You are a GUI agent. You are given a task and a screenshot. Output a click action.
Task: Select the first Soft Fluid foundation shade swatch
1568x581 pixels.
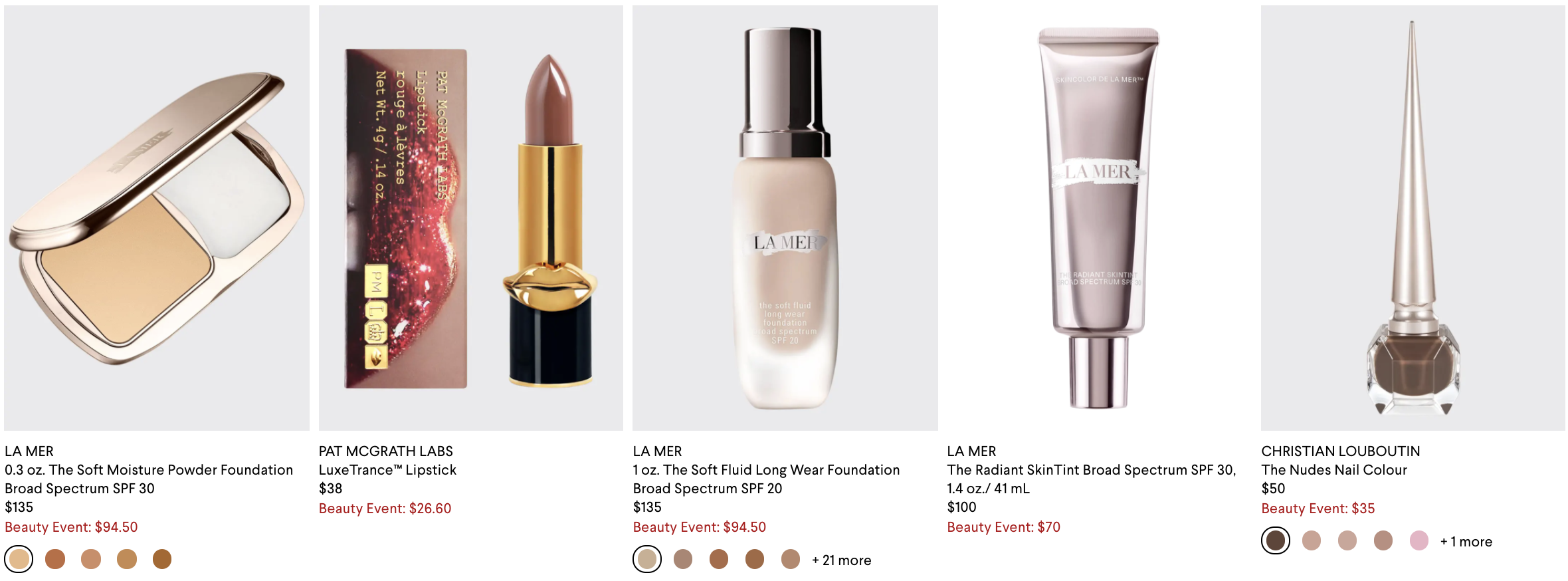(x=647, y=559)
